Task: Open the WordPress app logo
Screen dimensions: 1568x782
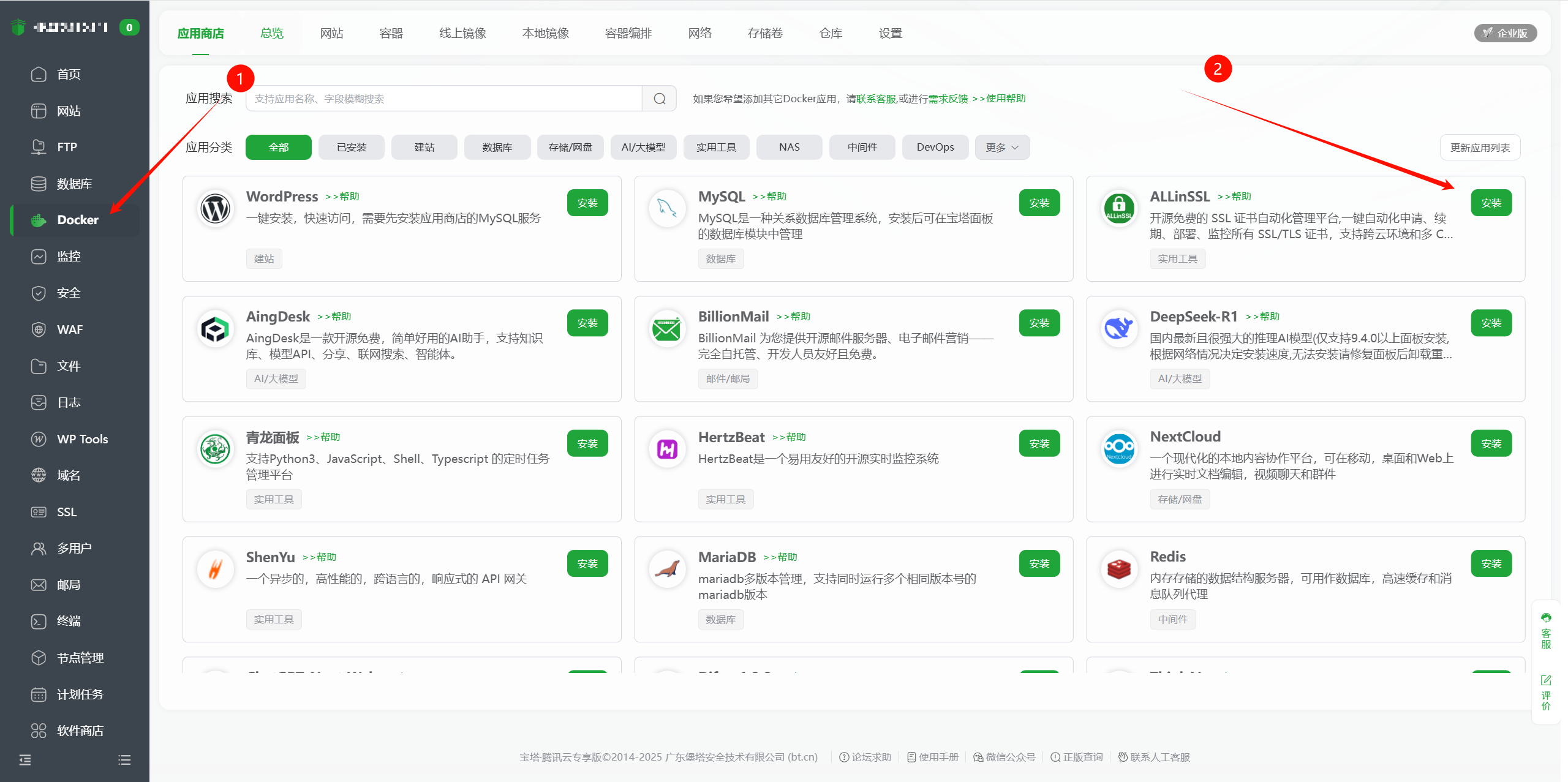Action: point(215,208)
